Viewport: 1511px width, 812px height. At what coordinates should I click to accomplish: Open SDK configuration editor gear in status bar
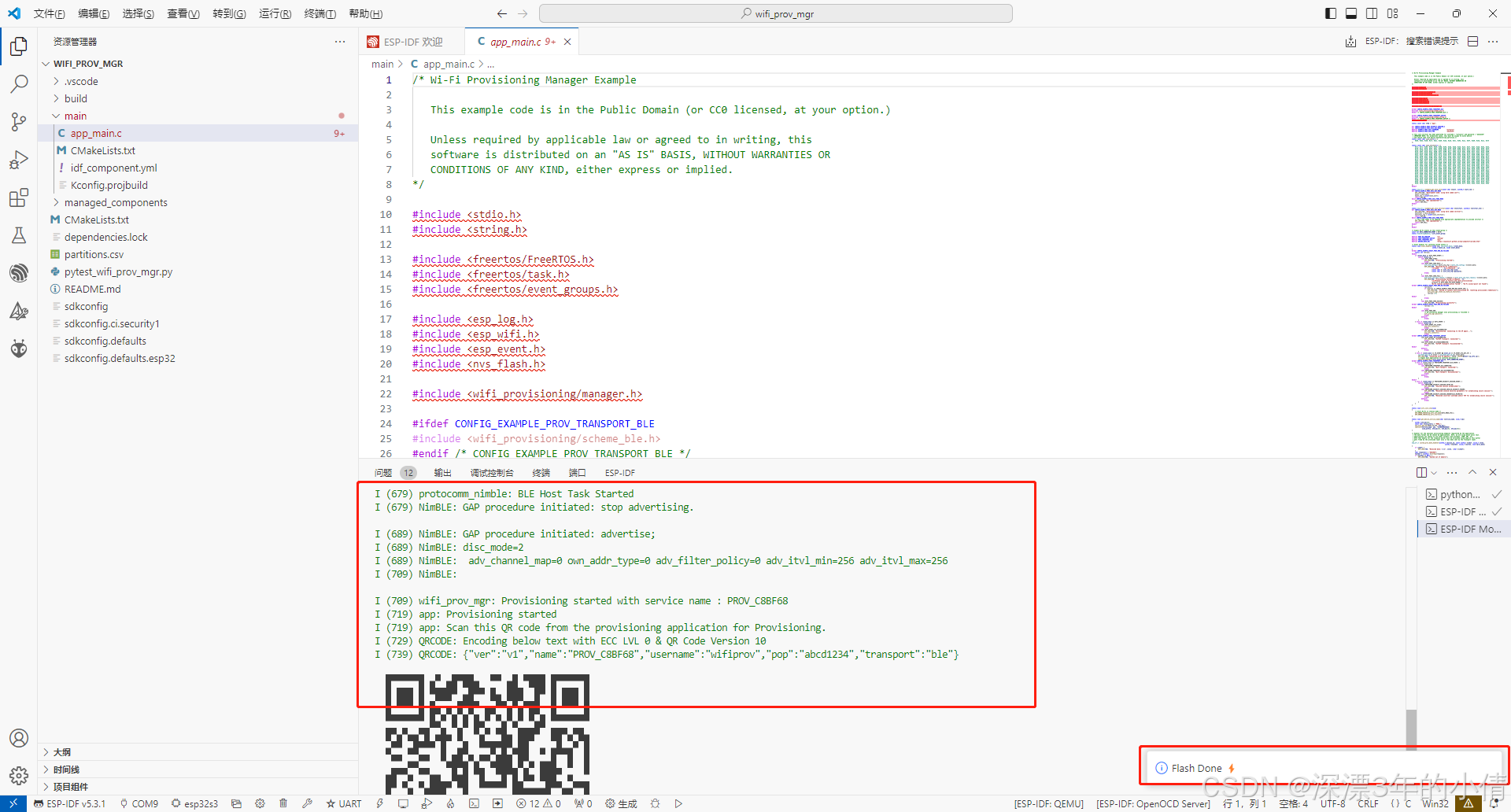[260, 803]
